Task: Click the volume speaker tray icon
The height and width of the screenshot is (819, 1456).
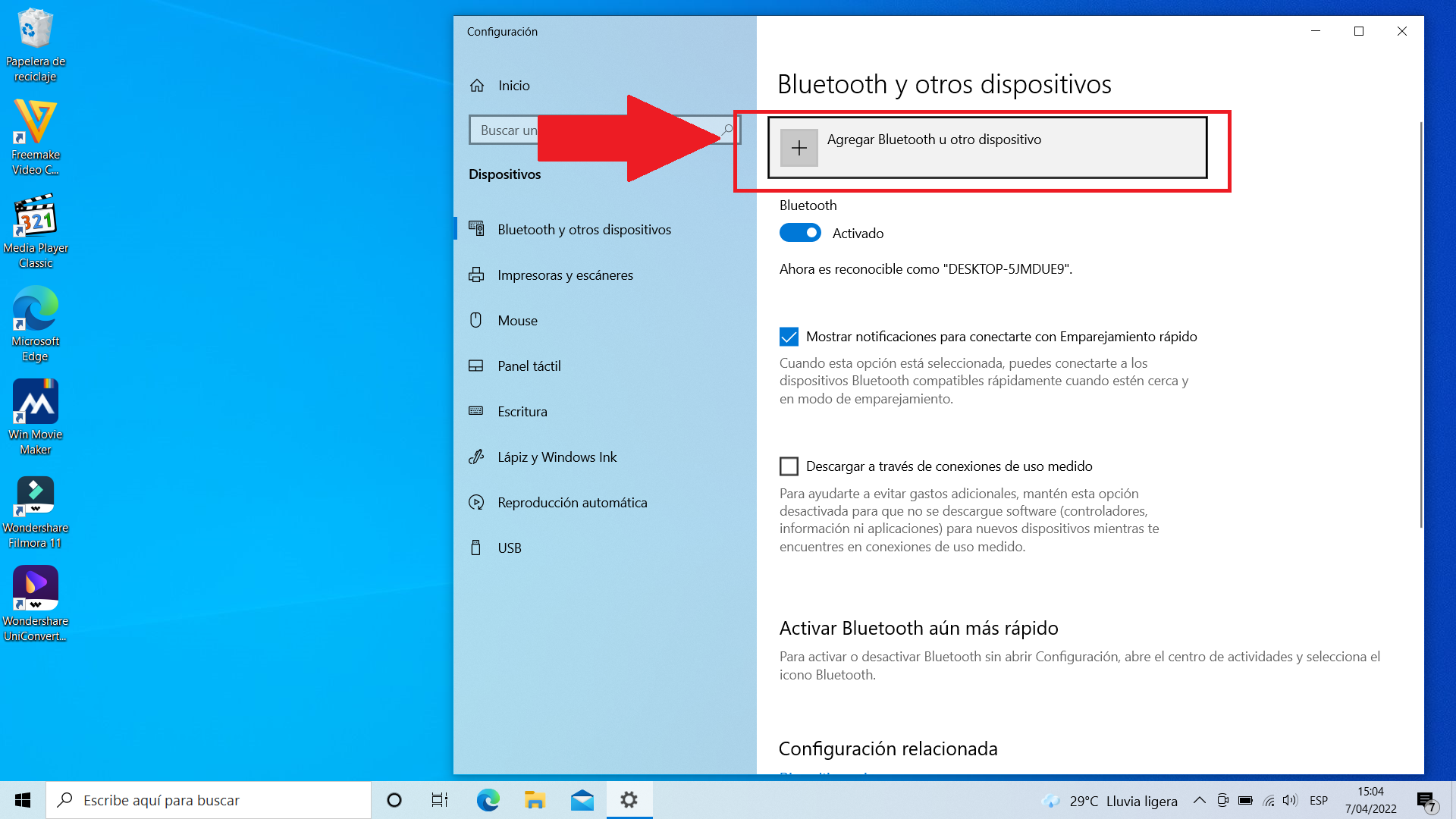Action: click(x=1289, y=800)
